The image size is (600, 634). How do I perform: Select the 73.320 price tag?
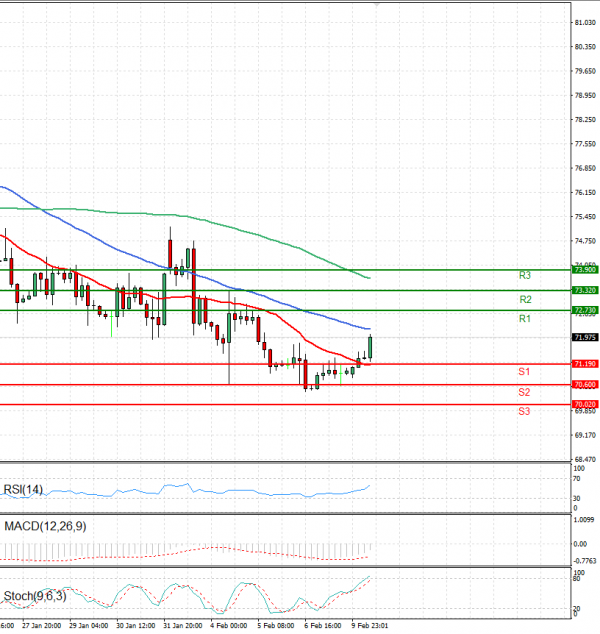(585, 290)
